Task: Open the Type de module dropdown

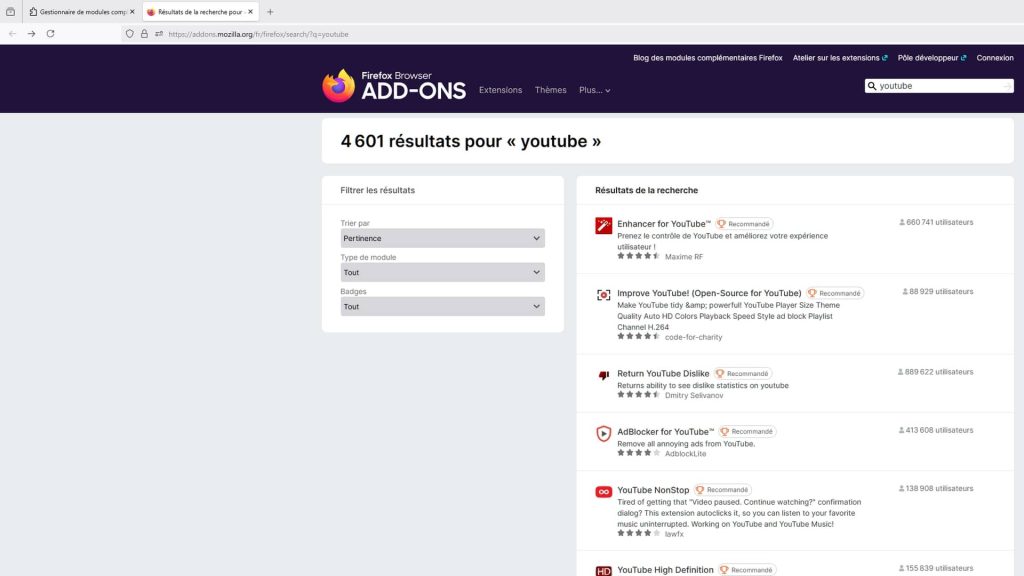Action: [x=441, y=272]
